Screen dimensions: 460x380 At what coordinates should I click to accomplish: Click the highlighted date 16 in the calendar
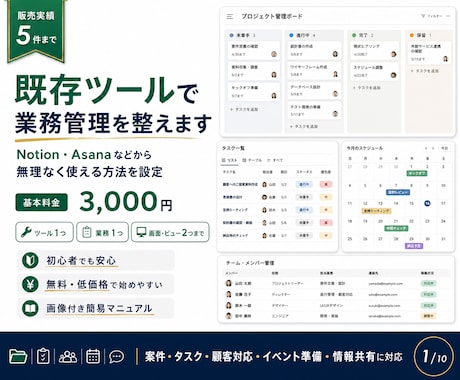pyautogui.click(x=427, y=203)
